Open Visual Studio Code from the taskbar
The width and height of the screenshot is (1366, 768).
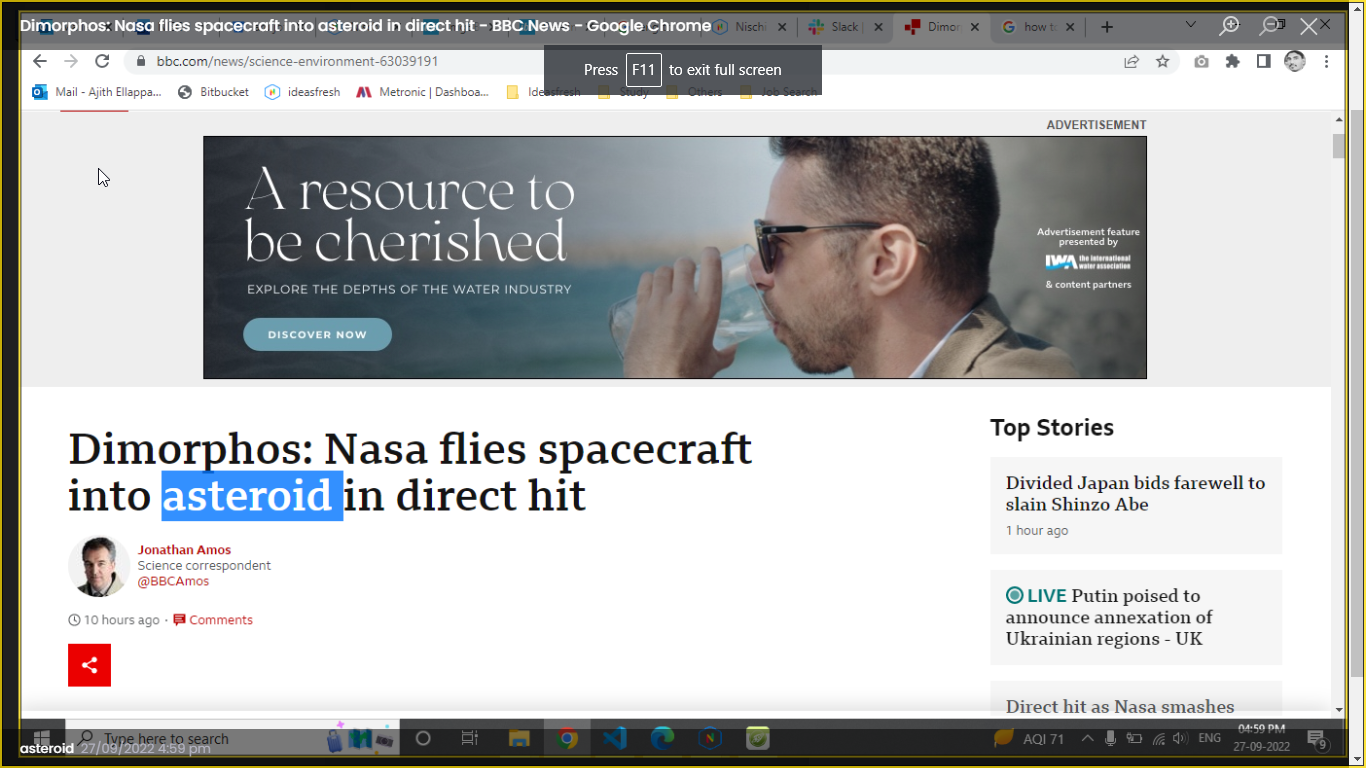(x=615, y=739)
